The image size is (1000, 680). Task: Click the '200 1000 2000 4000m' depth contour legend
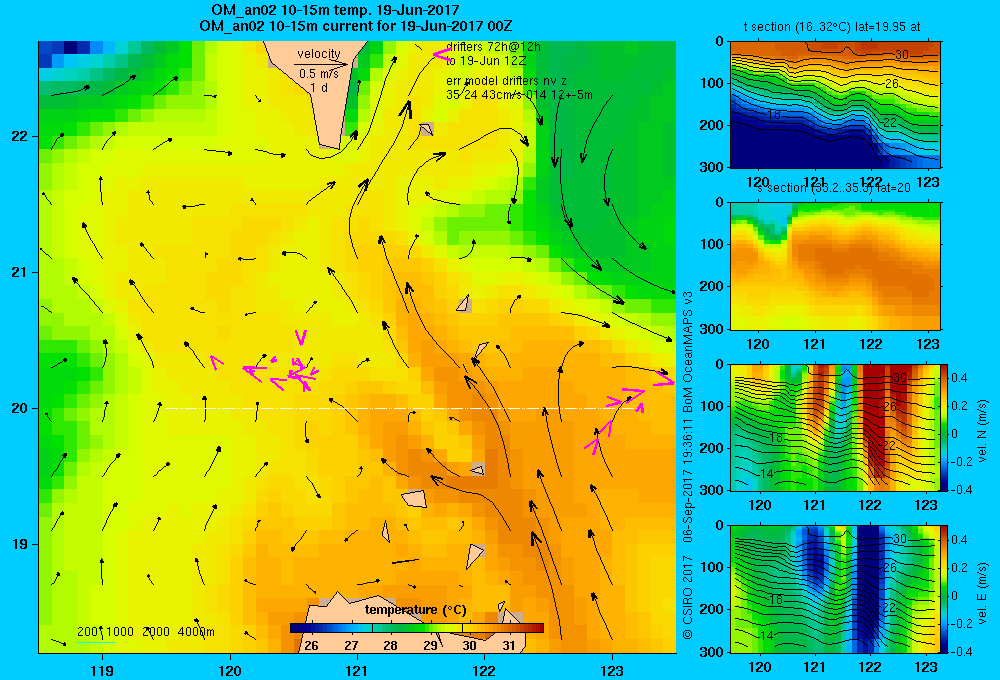point(145,632)
